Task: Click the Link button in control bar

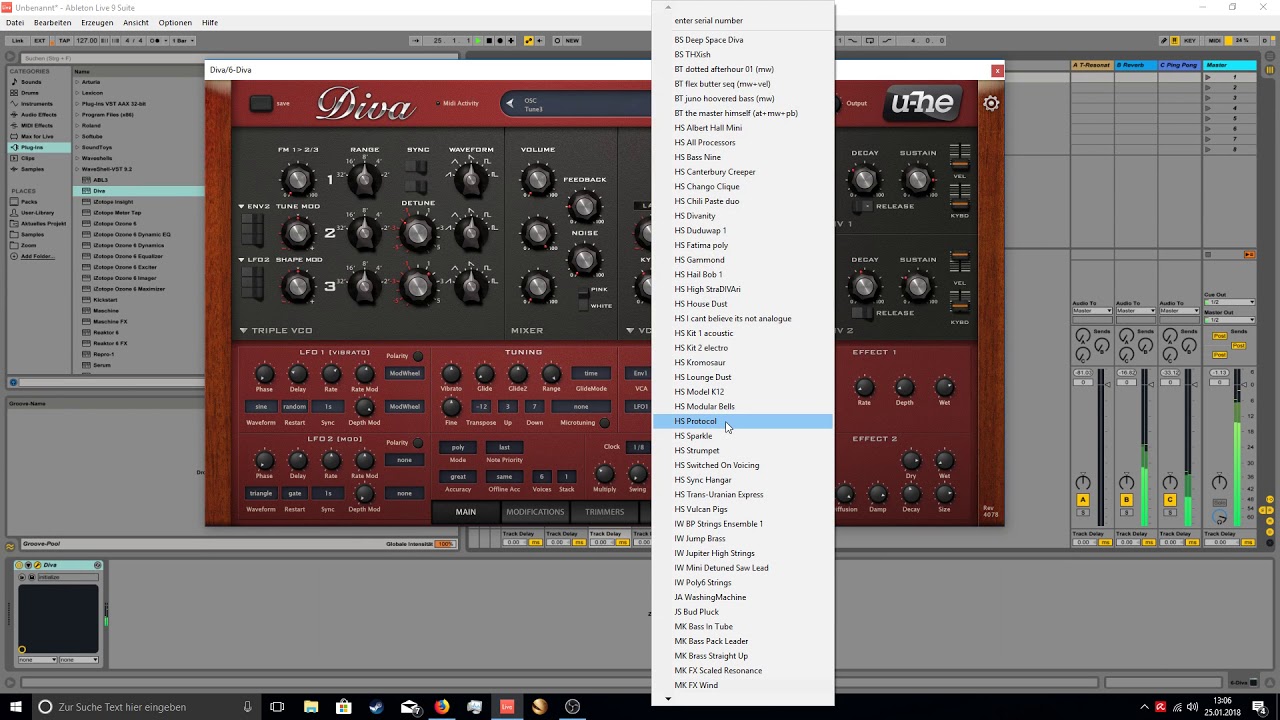Action: coord(17,40)
